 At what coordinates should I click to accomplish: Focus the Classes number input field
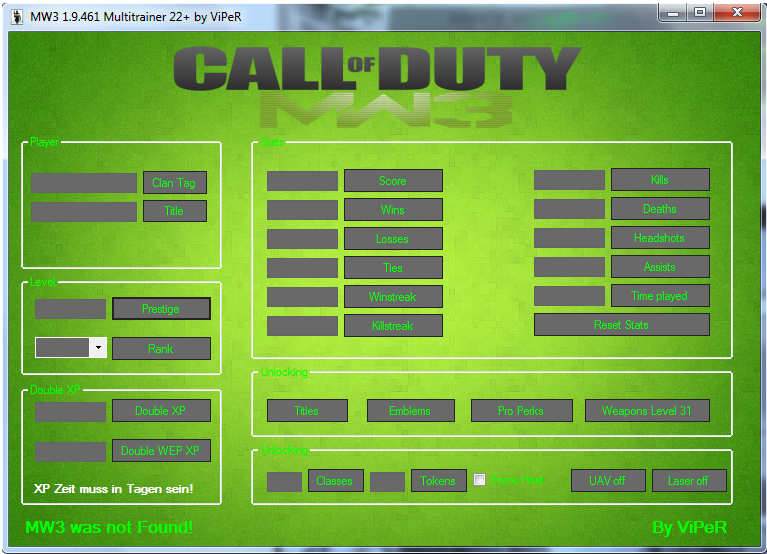point(284,482)
